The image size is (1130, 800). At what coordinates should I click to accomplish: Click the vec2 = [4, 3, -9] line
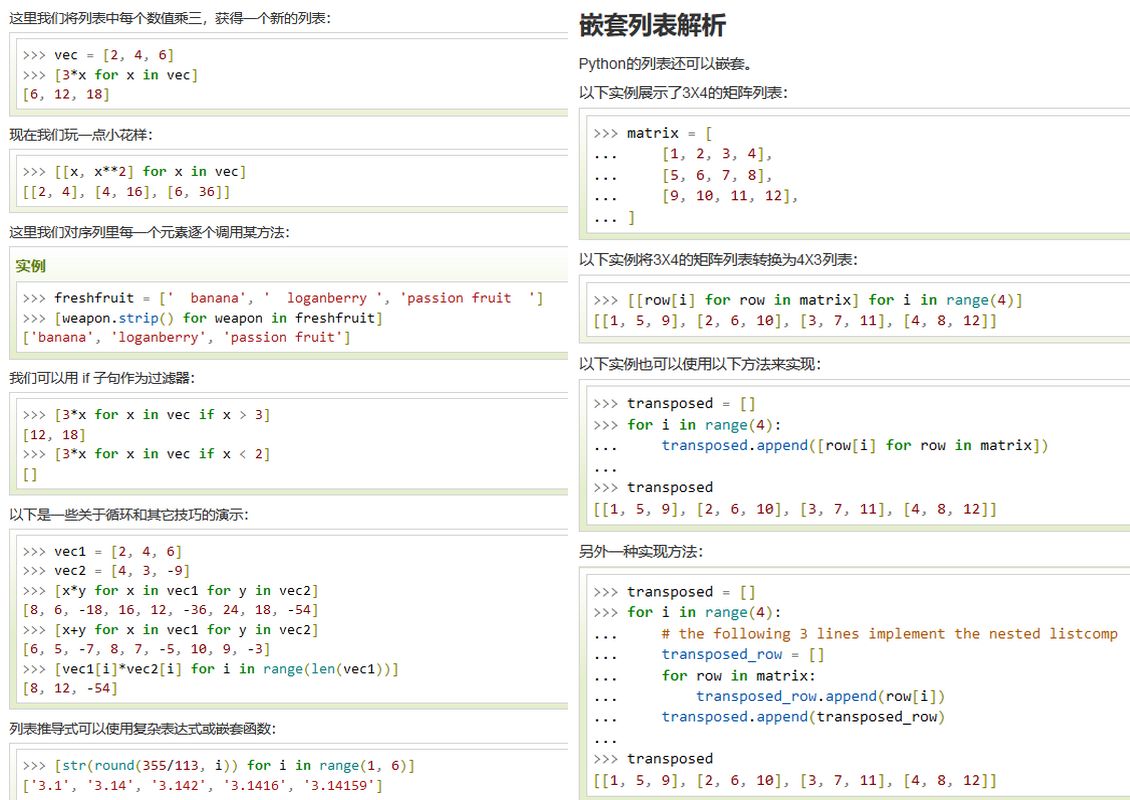(x=106, y=571)
